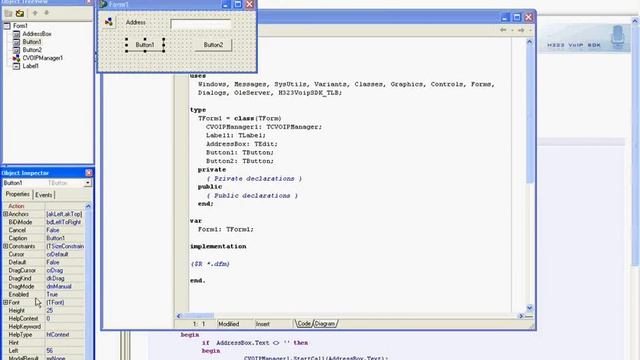Select CVOIPManager component icon on Form1

click(x=109, y=22)
